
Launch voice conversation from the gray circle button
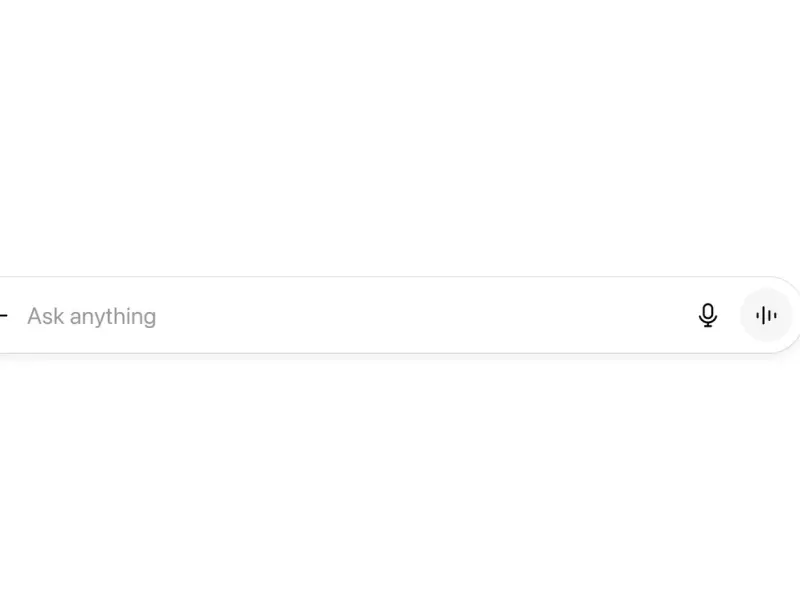click(766, 316)
